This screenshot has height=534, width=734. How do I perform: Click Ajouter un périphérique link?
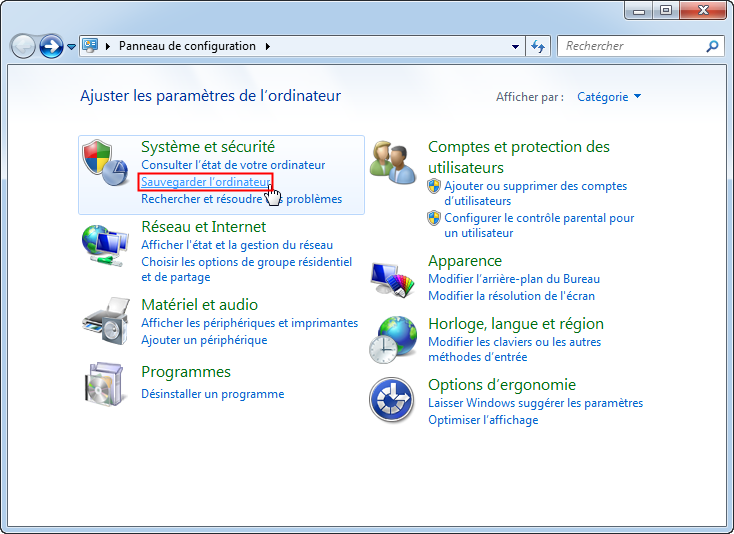click(204, 340)
